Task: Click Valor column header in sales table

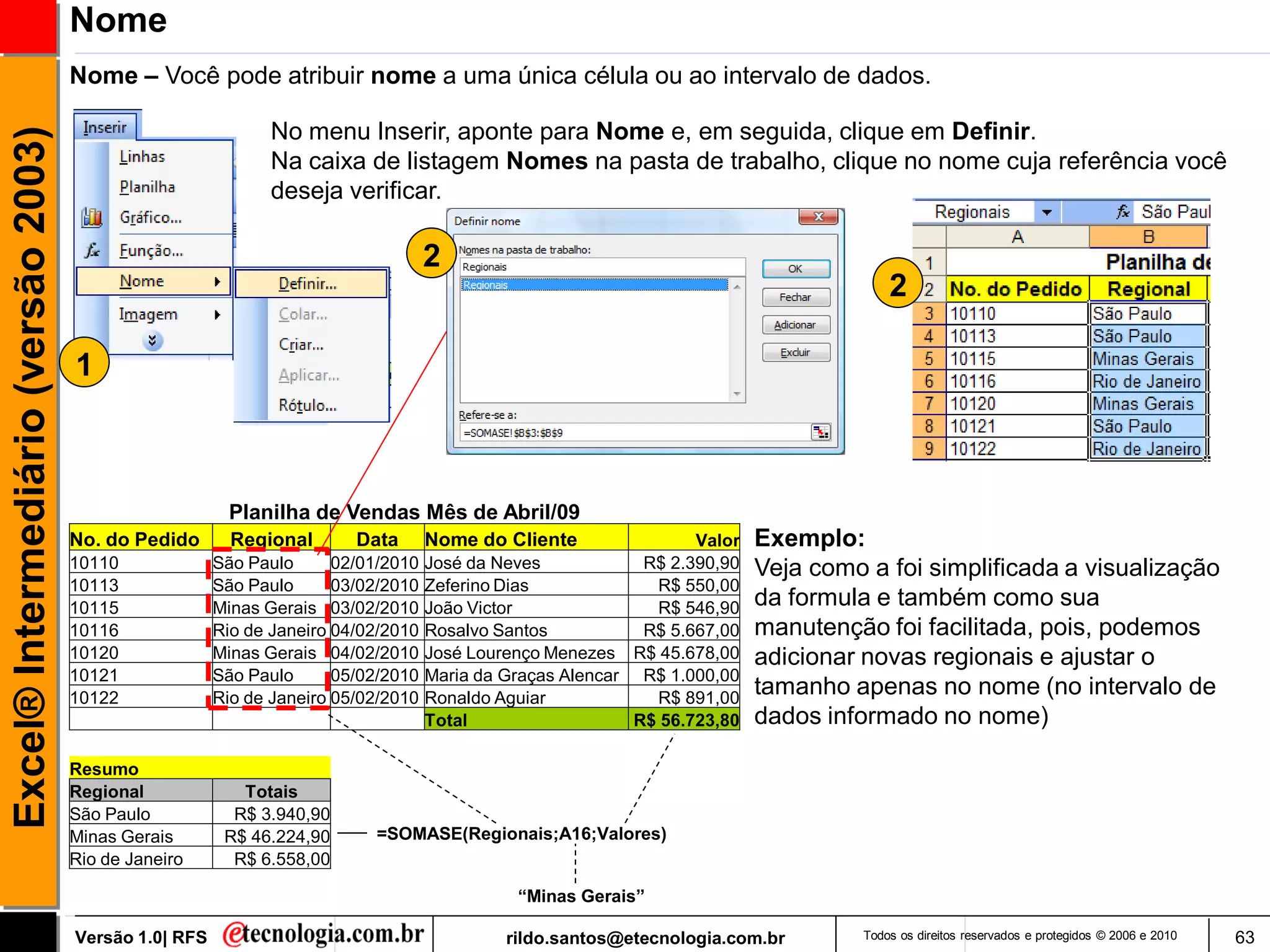Action: coord(684,539)
